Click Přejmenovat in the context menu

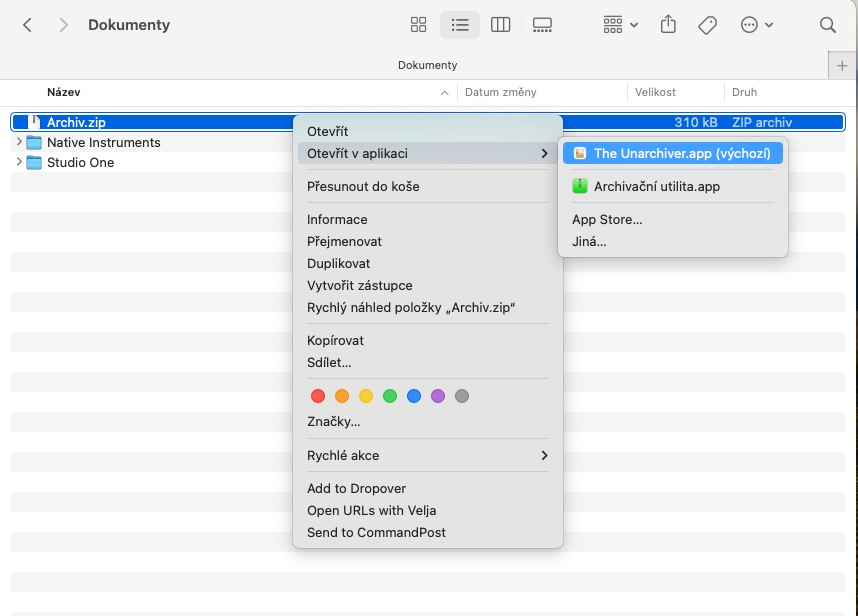click(344, 241)
